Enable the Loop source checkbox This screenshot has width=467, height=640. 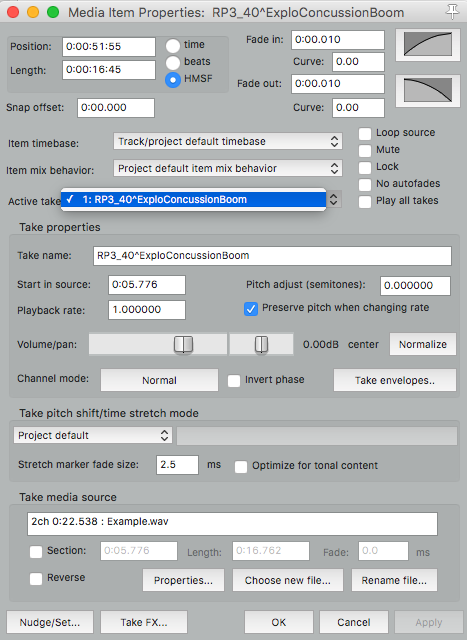click(x=365, y=133)
